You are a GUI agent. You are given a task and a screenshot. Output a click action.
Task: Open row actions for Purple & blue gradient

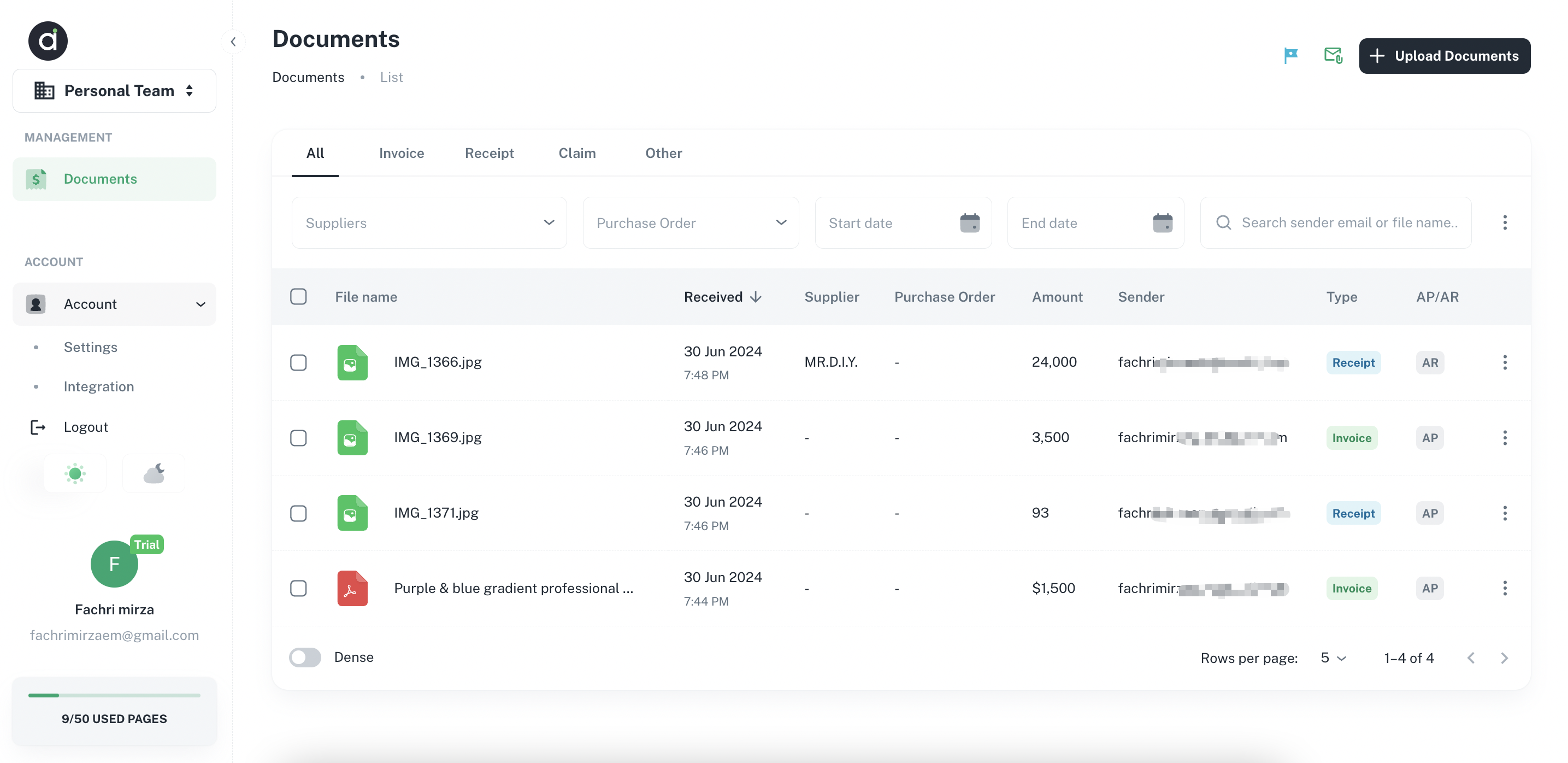point(1505,588)
